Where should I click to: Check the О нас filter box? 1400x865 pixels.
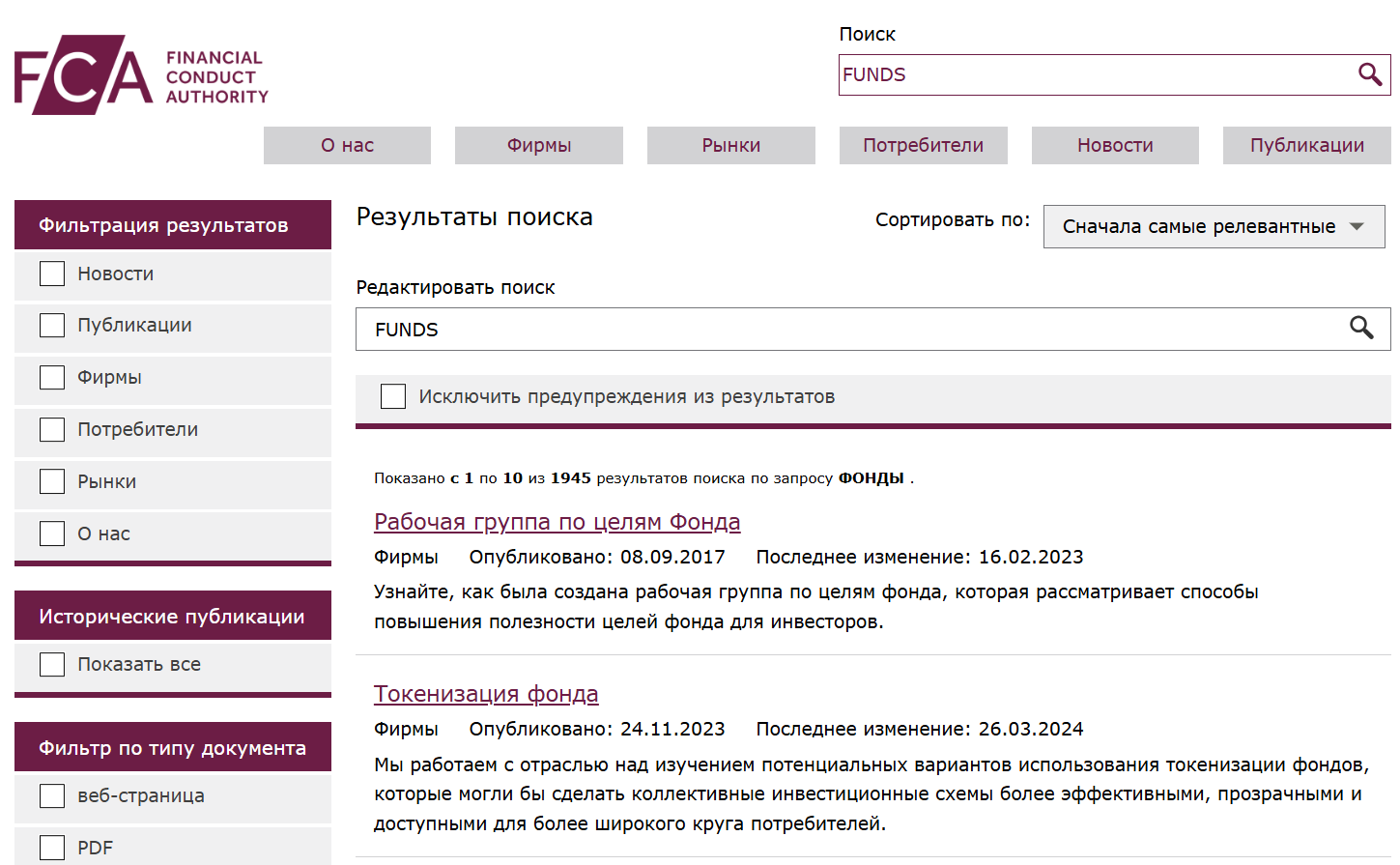(x=51, y=533)
